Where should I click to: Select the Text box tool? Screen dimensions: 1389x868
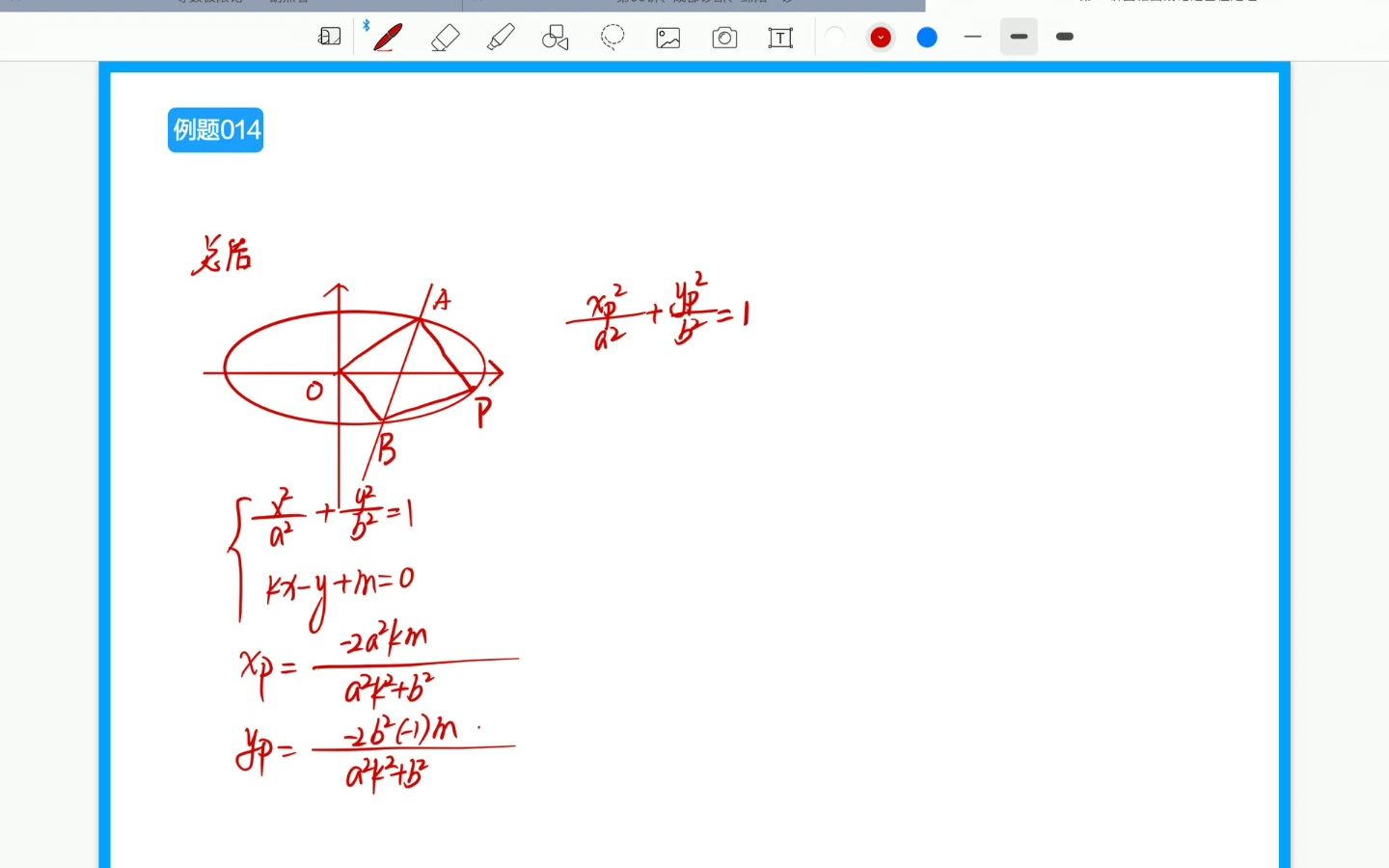pos(780,38)
